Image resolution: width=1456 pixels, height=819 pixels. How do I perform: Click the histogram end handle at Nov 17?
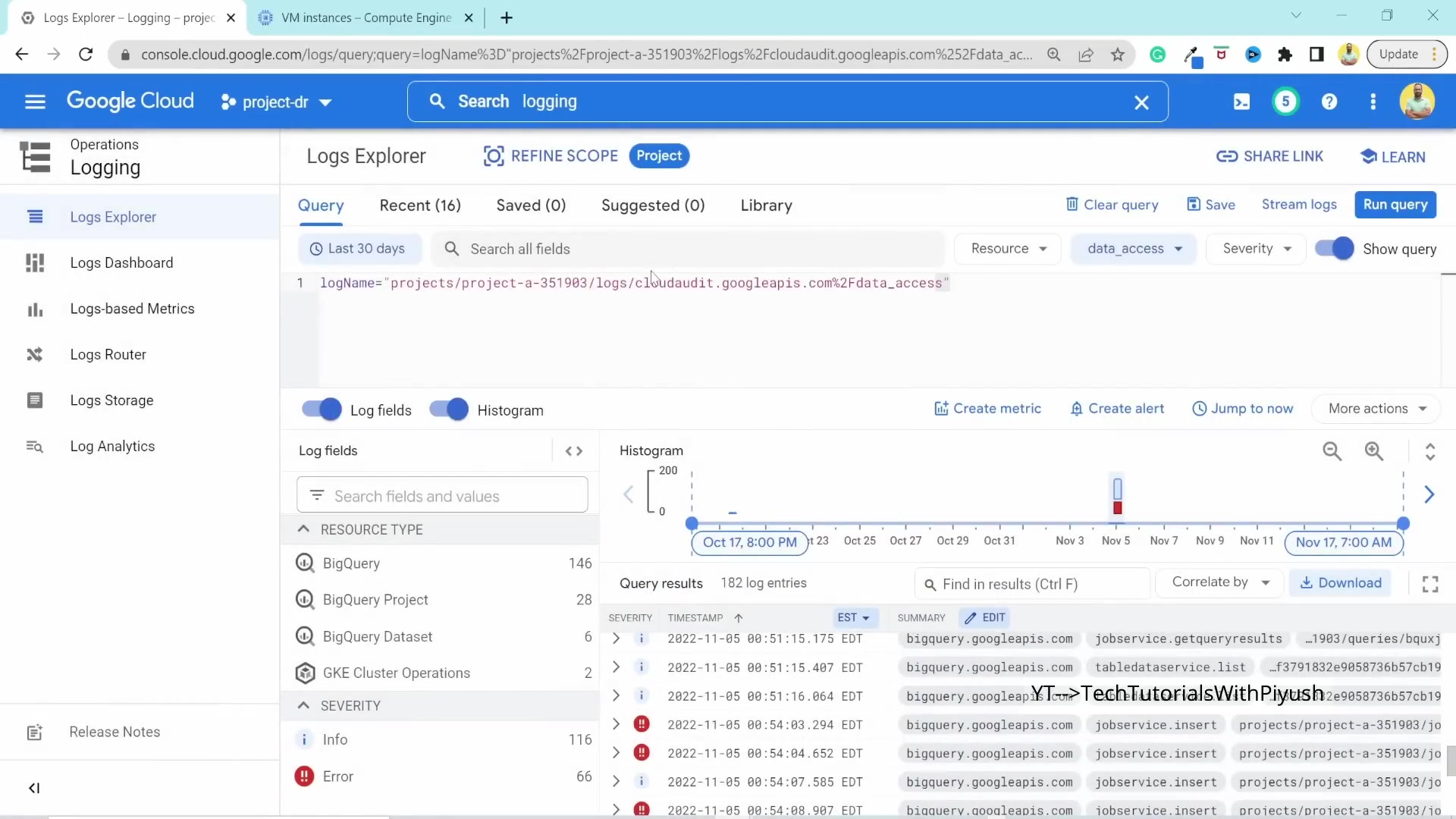coord(1403,523)
